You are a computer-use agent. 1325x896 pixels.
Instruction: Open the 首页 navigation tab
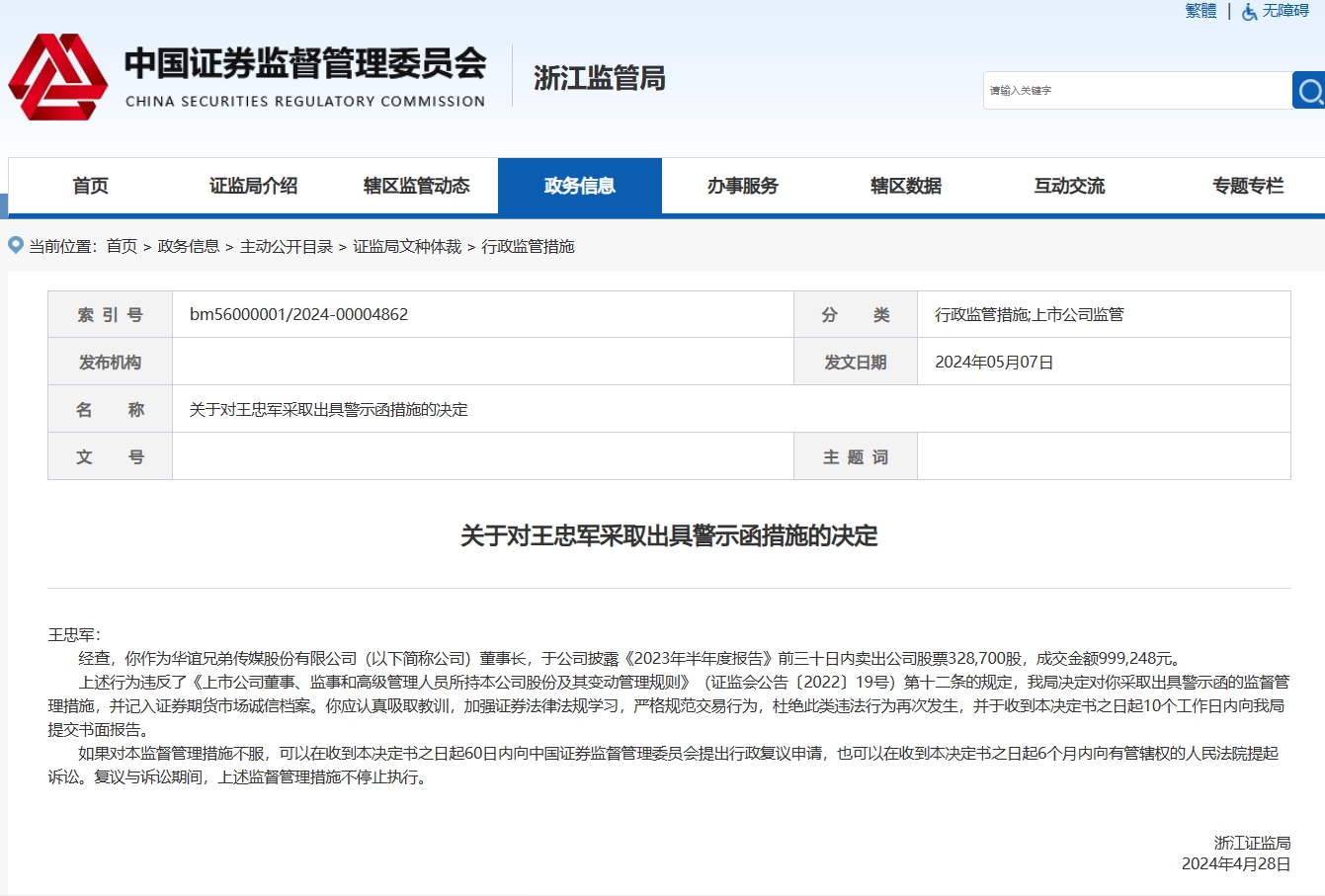click(90, 186)
